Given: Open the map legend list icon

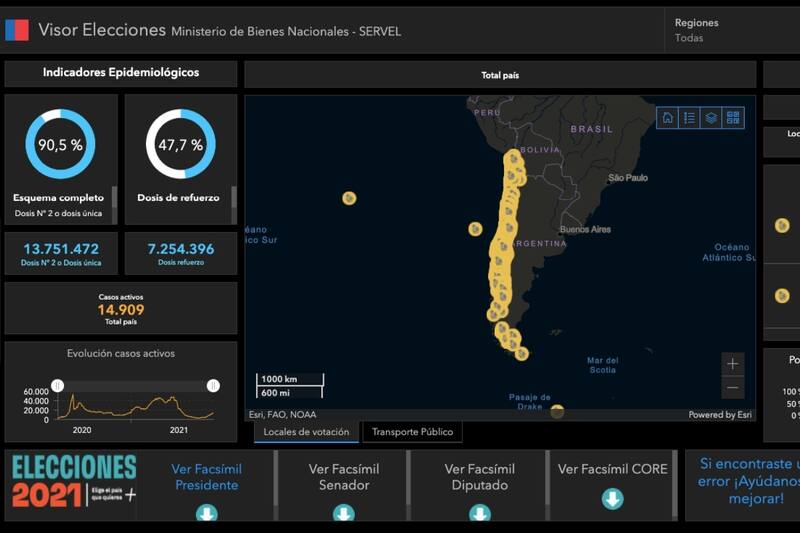Looking at the screenshot, I should (x=689, y=118).
